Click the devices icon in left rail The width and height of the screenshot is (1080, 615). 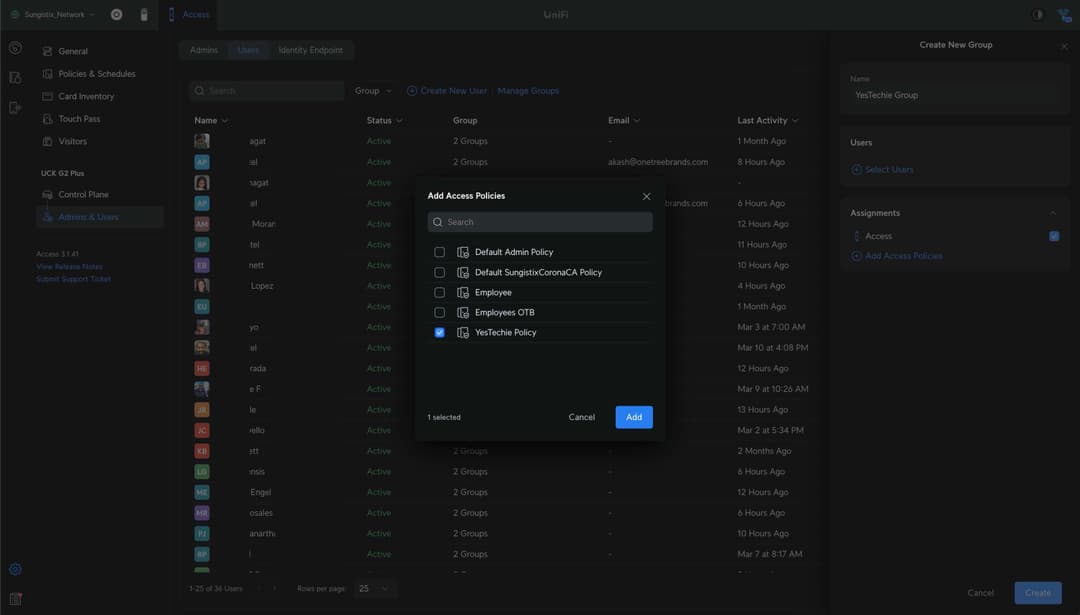click(x=15, y=78)
